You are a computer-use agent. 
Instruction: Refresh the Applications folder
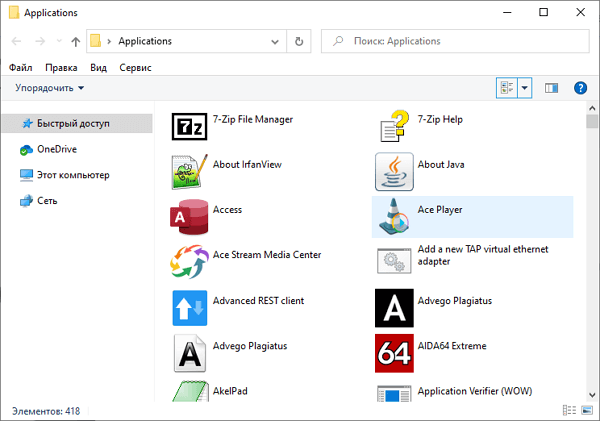(x=299, y=41)
